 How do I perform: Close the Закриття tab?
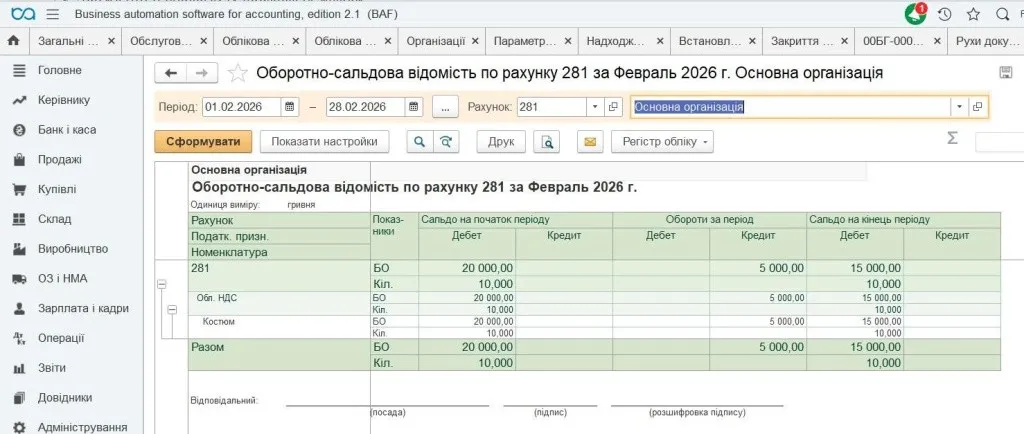pos(845,40)
